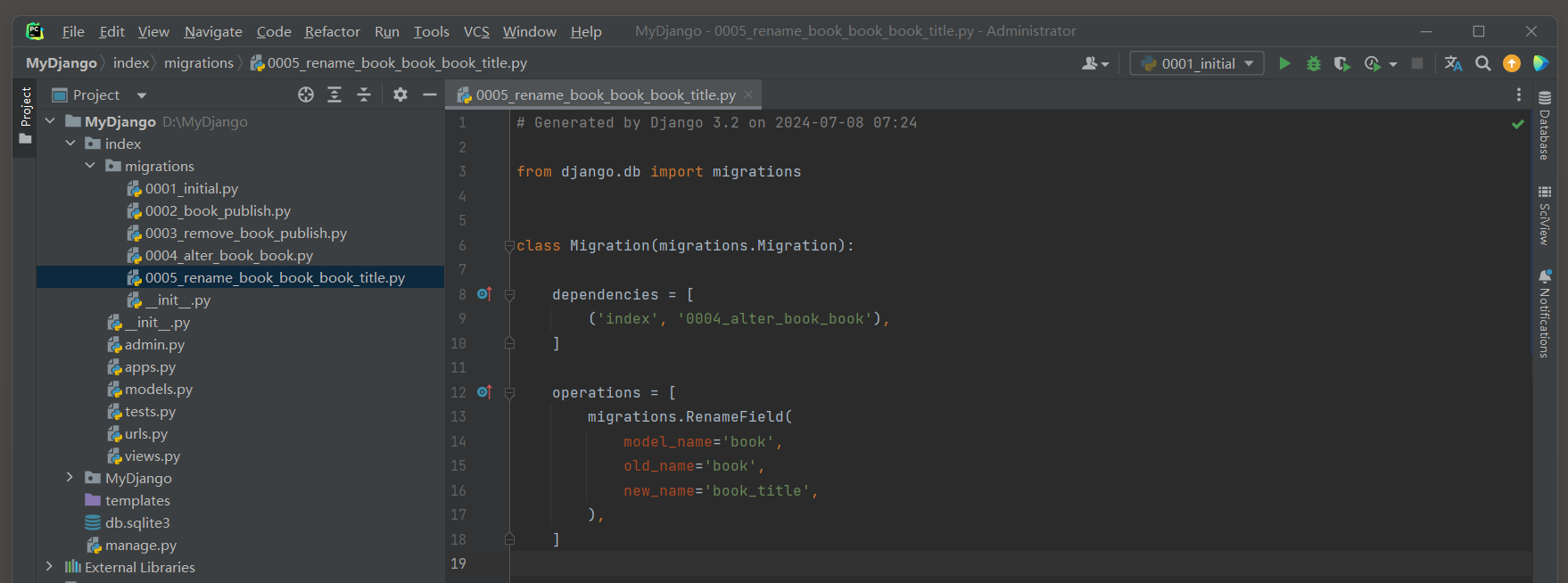Click Select Opened File target icon
This screenshot has width=1568, height=583.
point(306,94)
